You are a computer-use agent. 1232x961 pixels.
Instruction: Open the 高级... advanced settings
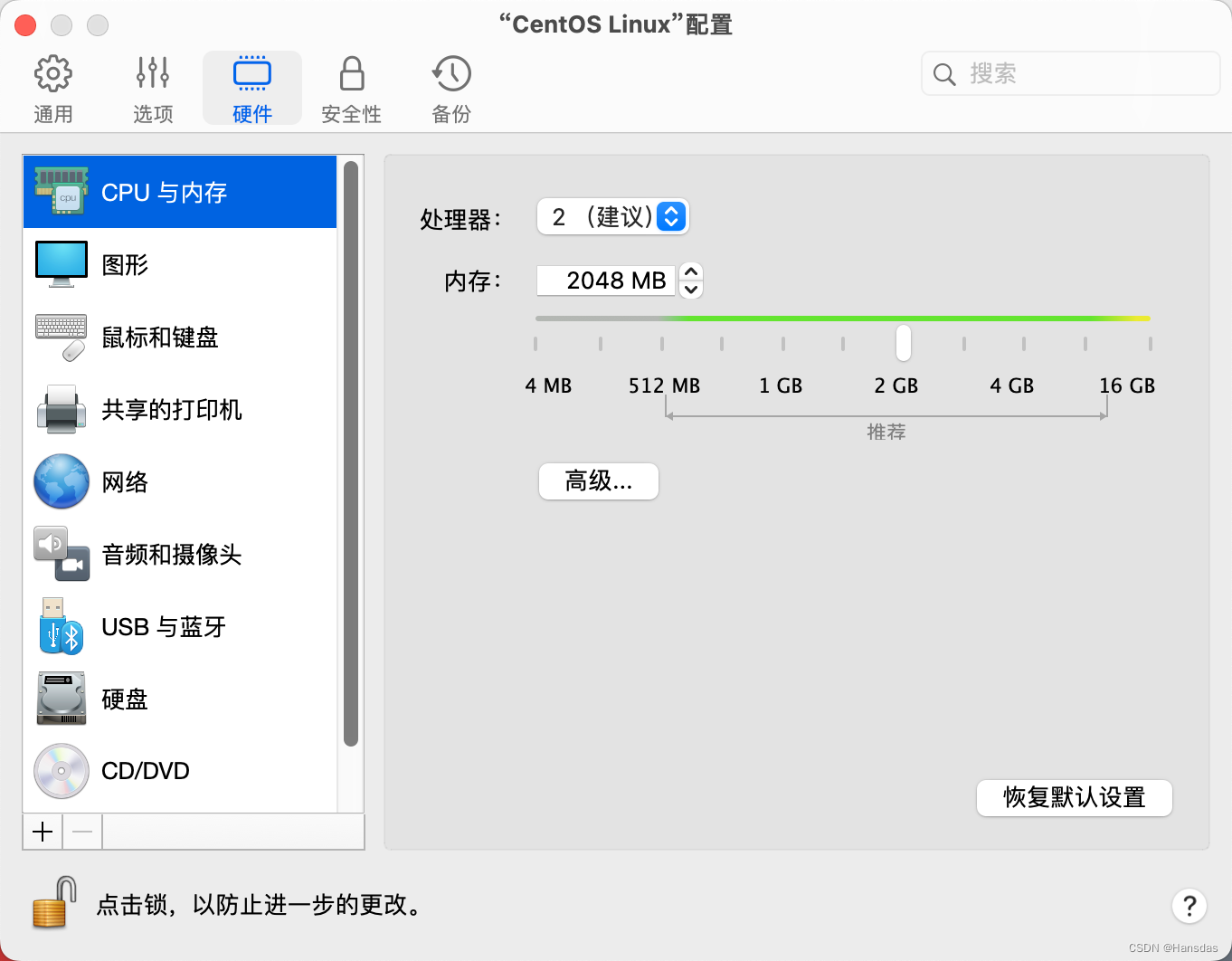599,481
